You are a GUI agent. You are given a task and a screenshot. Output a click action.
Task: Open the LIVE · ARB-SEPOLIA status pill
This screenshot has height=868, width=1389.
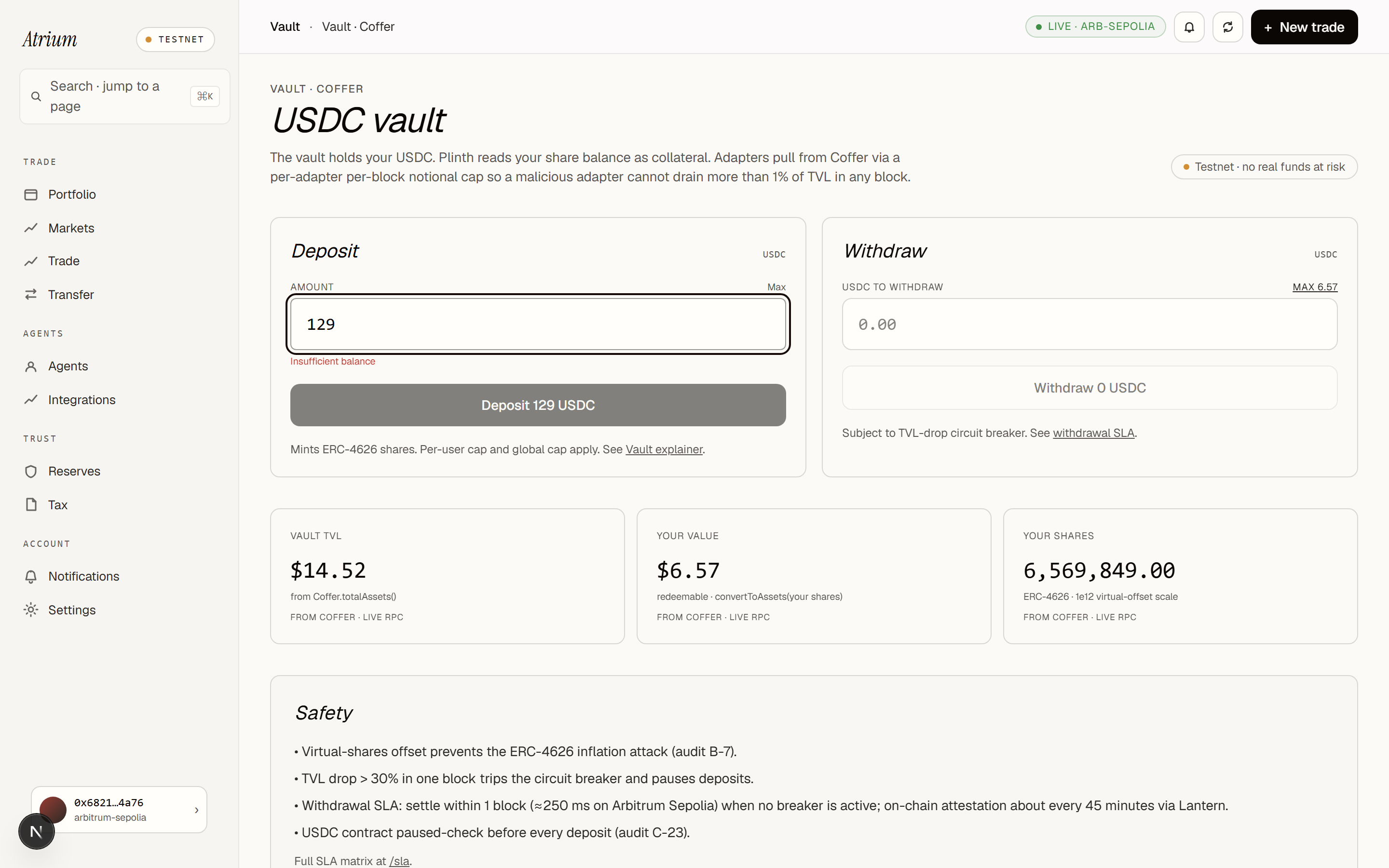coord(1095,27)
